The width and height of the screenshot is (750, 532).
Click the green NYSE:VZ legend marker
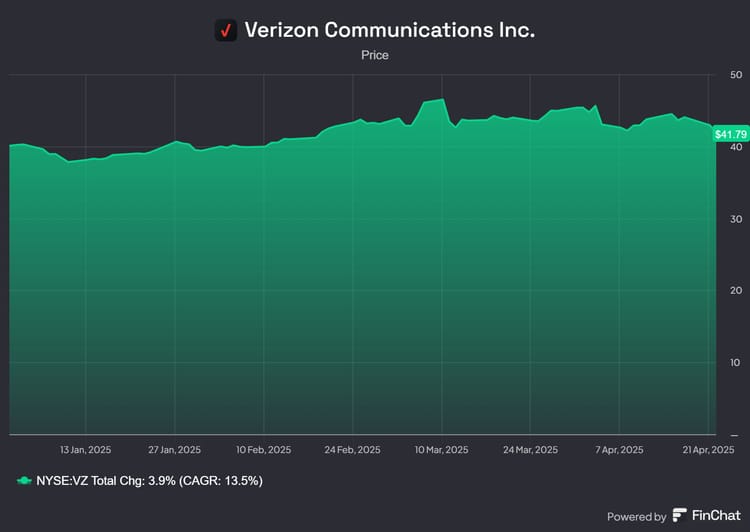pyautogui.click(x=25, y=481)
